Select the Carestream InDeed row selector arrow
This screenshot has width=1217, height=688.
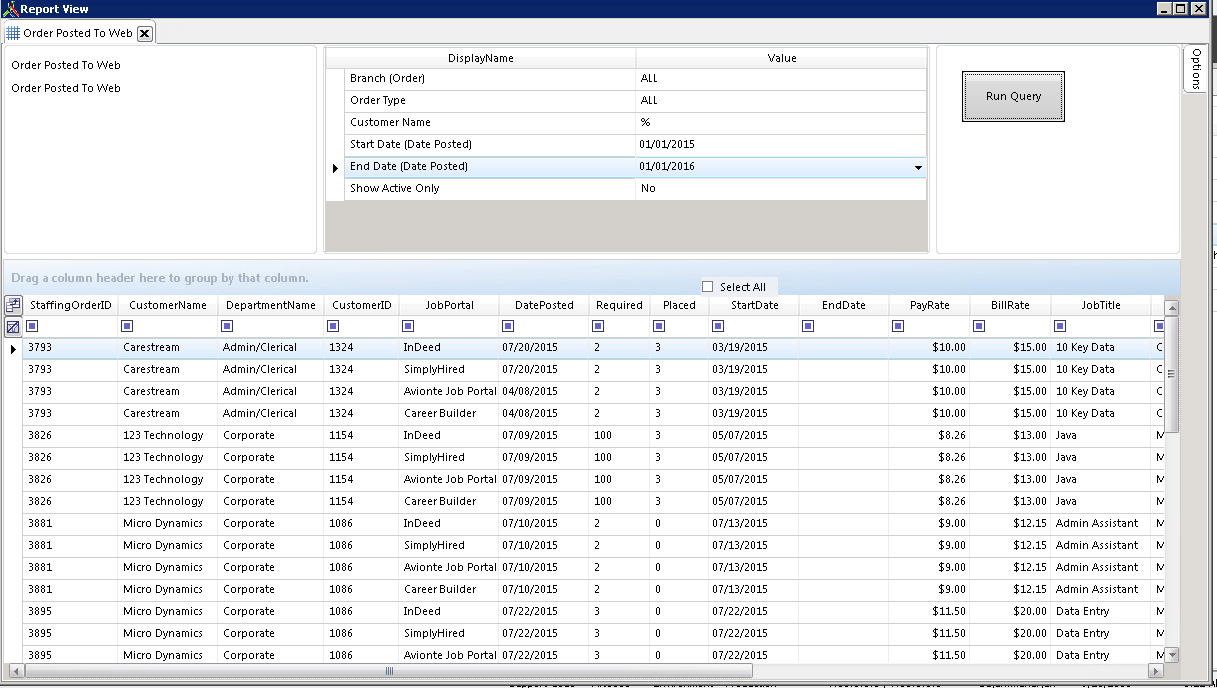click(13, 348)
